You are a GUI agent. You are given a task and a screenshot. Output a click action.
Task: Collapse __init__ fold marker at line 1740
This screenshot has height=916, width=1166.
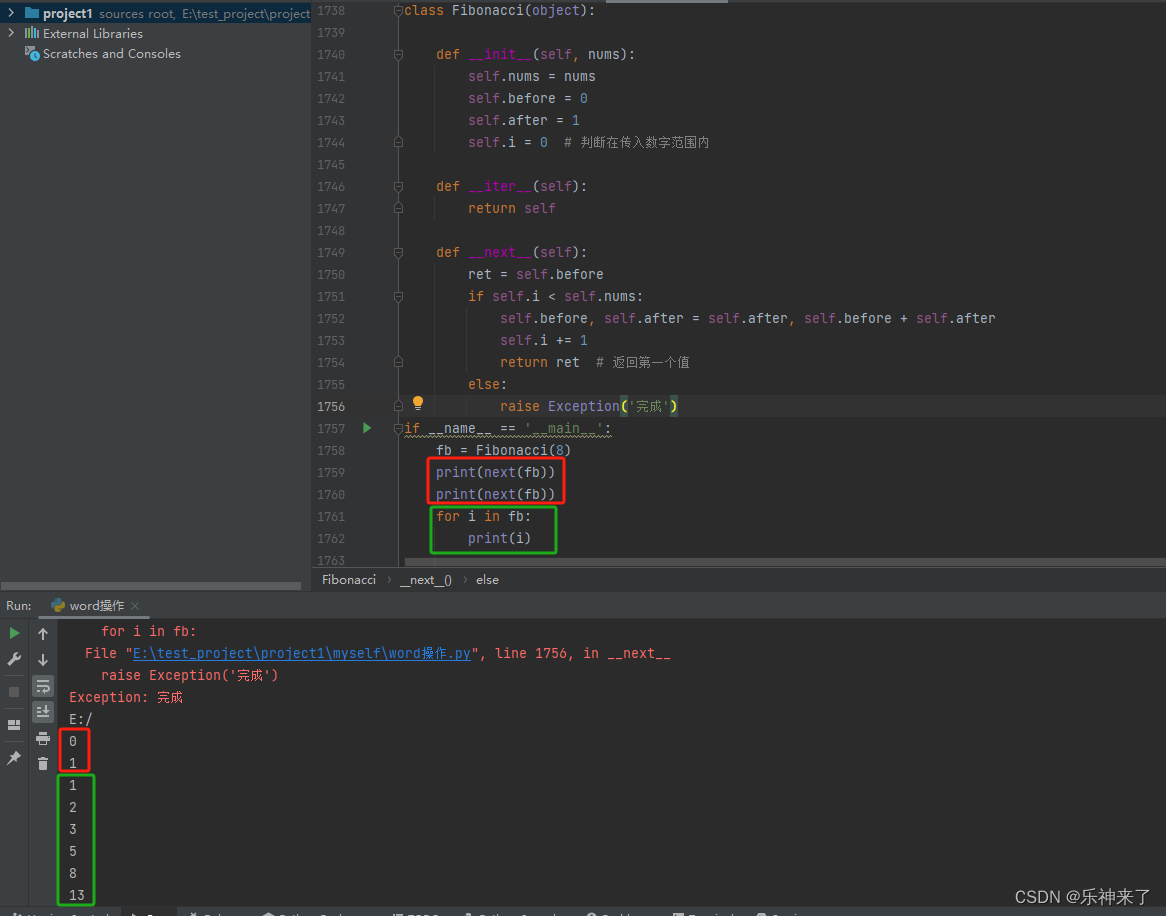pyautogui.click(x=399, y=54)
